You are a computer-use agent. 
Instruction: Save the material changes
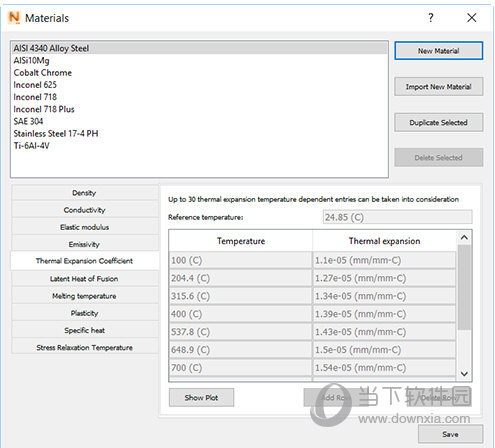(x=450, y=434)
